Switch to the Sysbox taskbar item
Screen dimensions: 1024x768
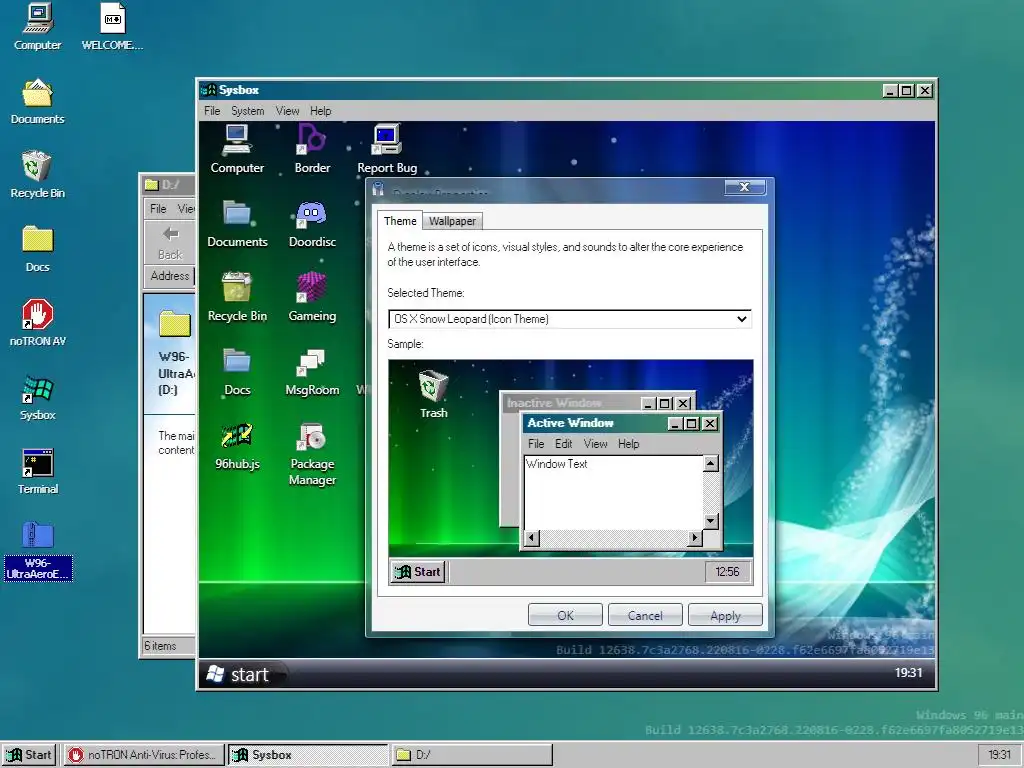coord(308,755)
